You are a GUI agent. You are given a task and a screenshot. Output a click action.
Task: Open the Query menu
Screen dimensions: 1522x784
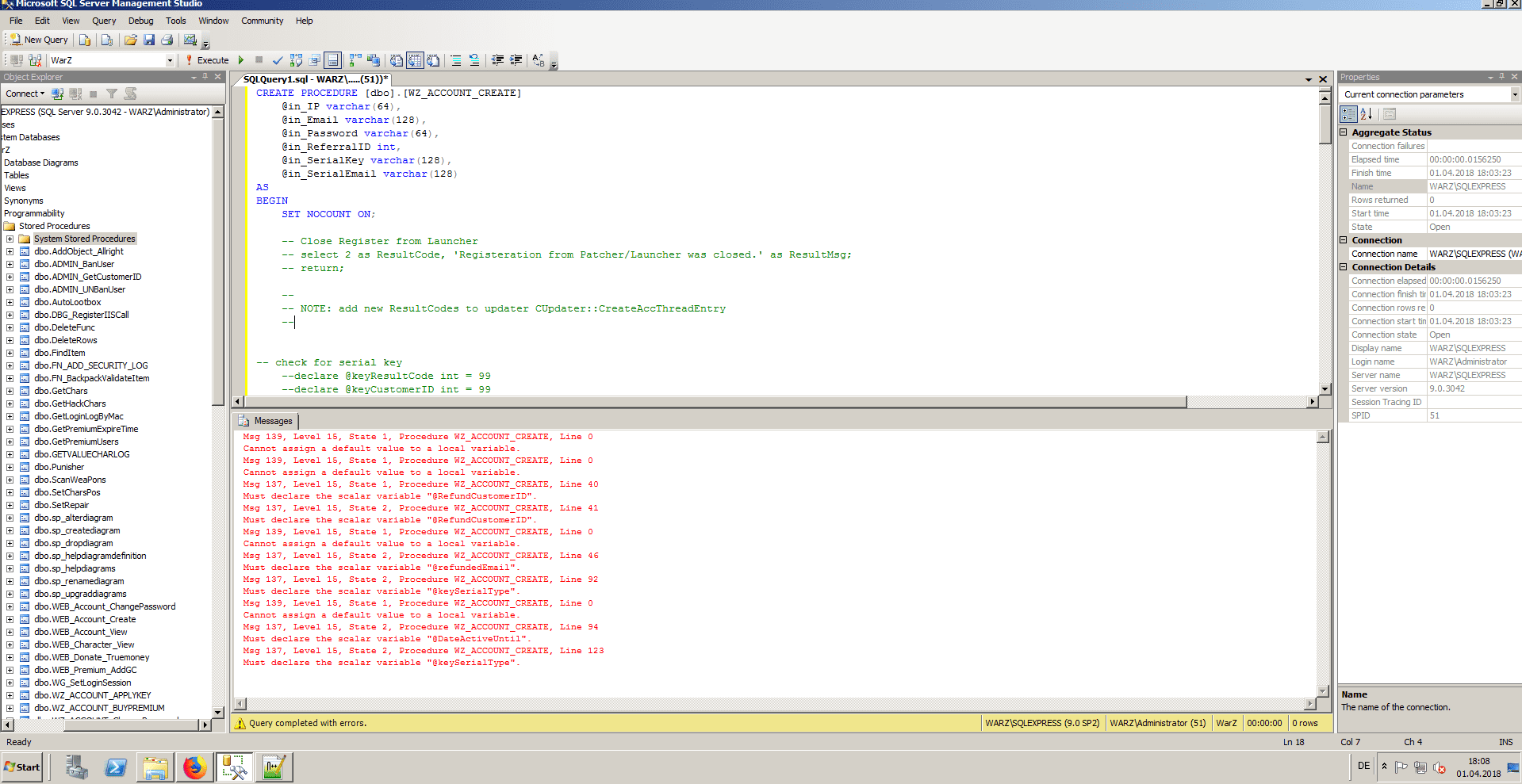point(104,21)
